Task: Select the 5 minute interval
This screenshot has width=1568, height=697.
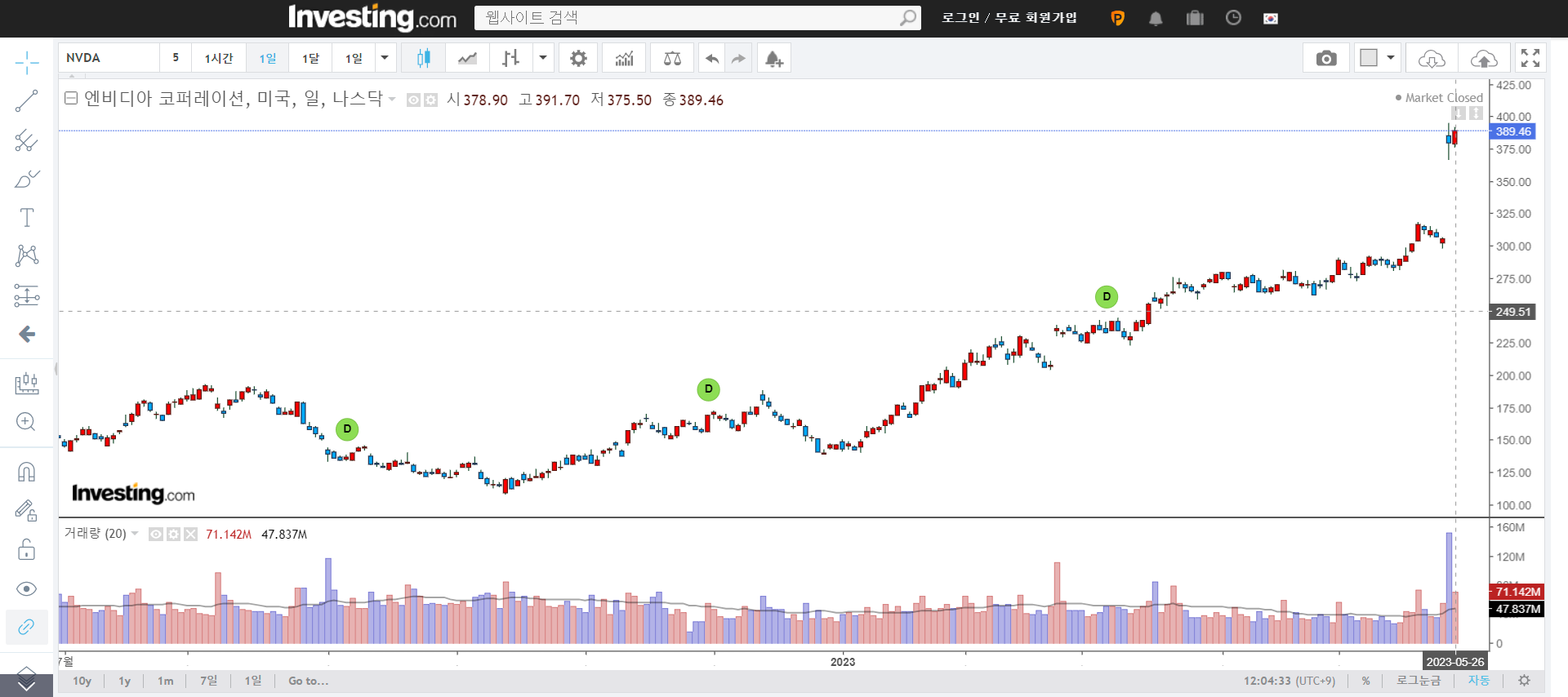Action: [176, 58]
